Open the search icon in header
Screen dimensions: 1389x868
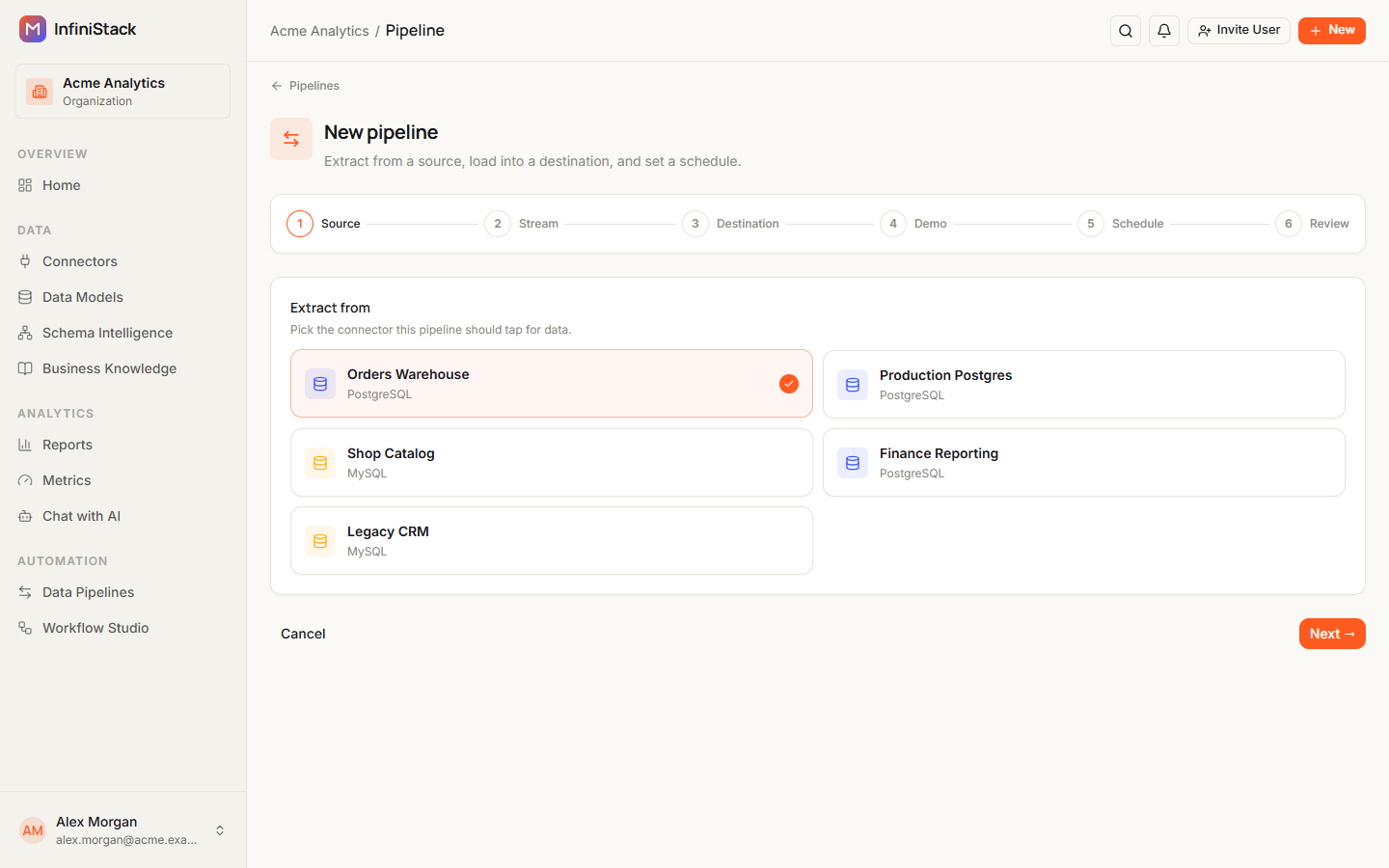point(1126,31)
